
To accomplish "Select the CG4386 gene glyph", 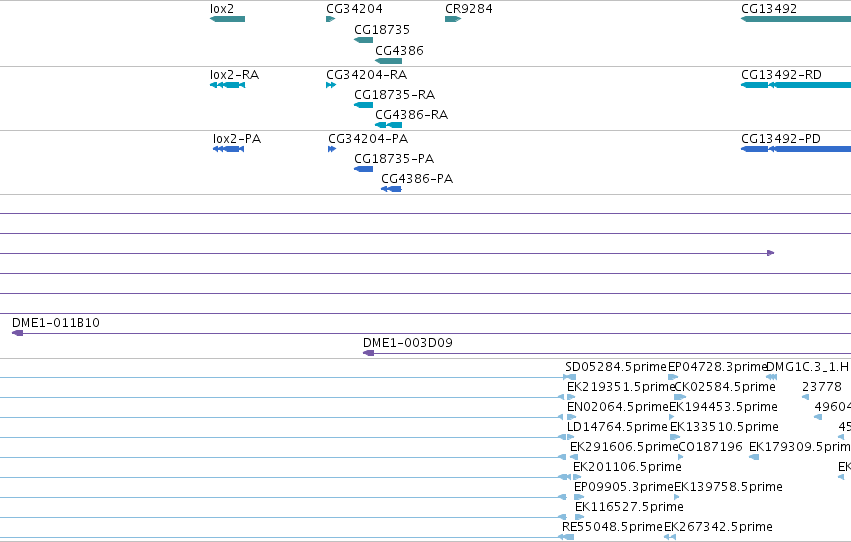I will pos(388,61).
